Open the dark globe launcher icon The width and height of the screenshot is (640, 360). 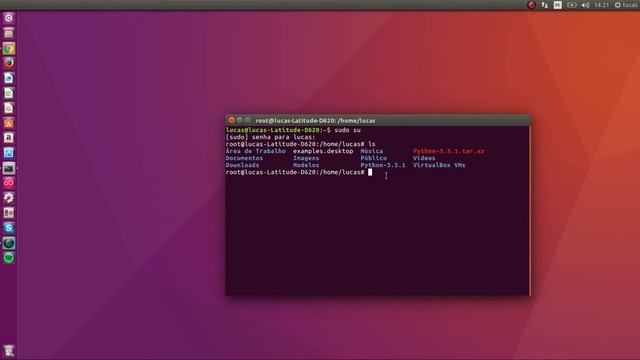click(x=9, y=243)
